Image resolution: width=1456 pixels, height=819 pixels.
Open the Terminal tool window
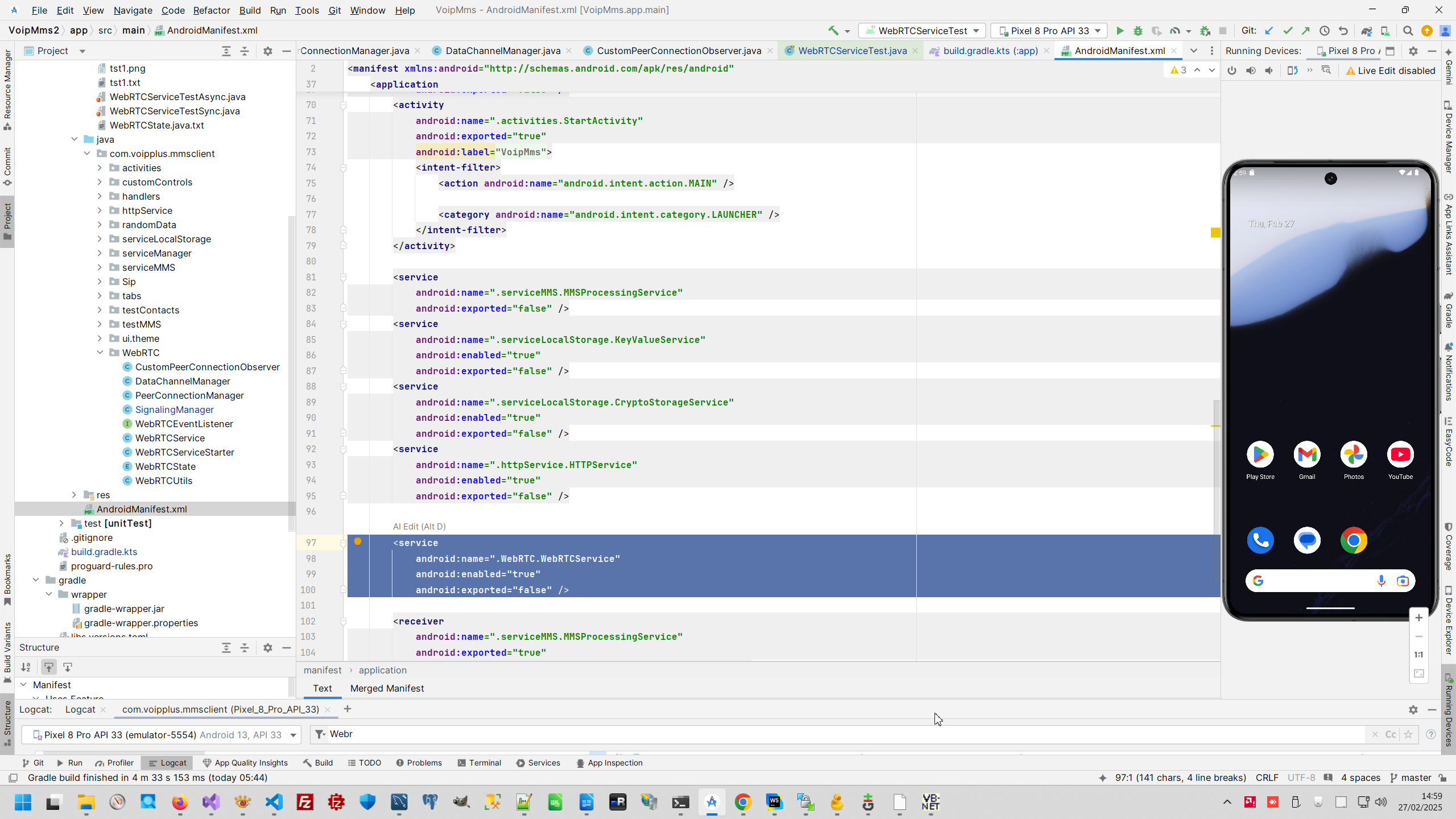479,763
